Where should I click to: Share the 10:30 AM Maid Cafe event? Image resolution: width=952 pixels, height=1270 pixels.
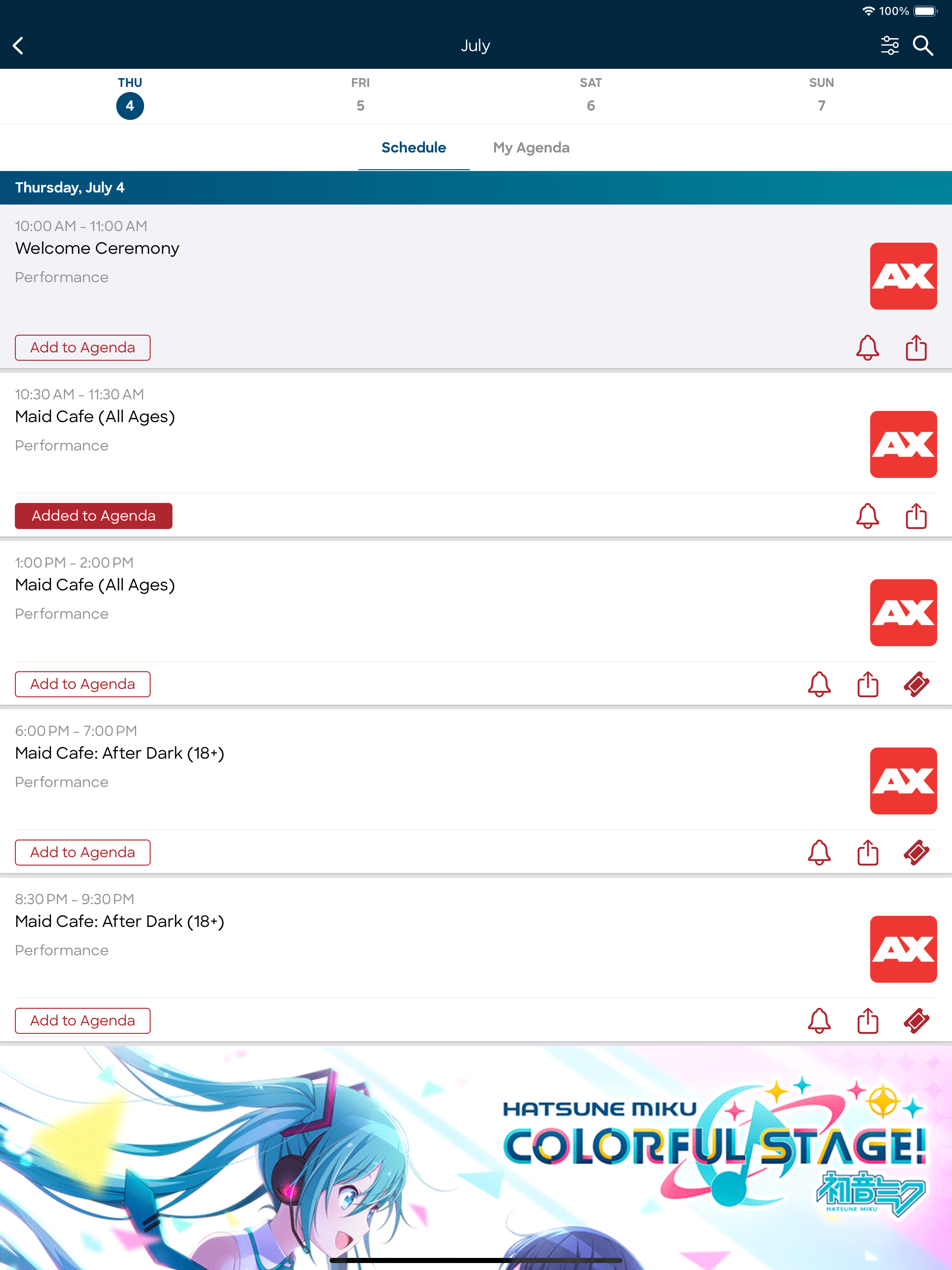tap(916, 516)
